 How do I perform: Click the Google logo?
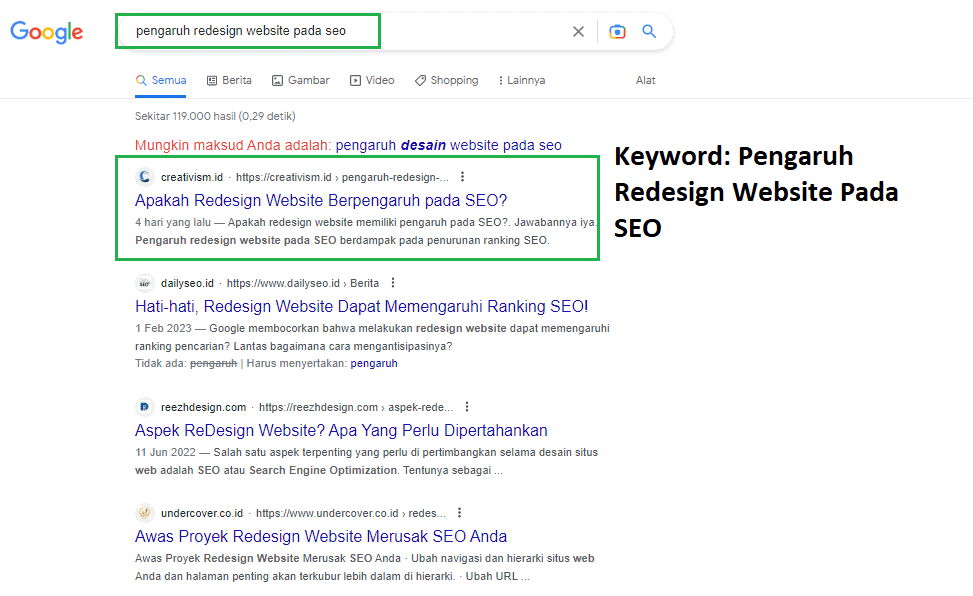(x=46, y=31)
